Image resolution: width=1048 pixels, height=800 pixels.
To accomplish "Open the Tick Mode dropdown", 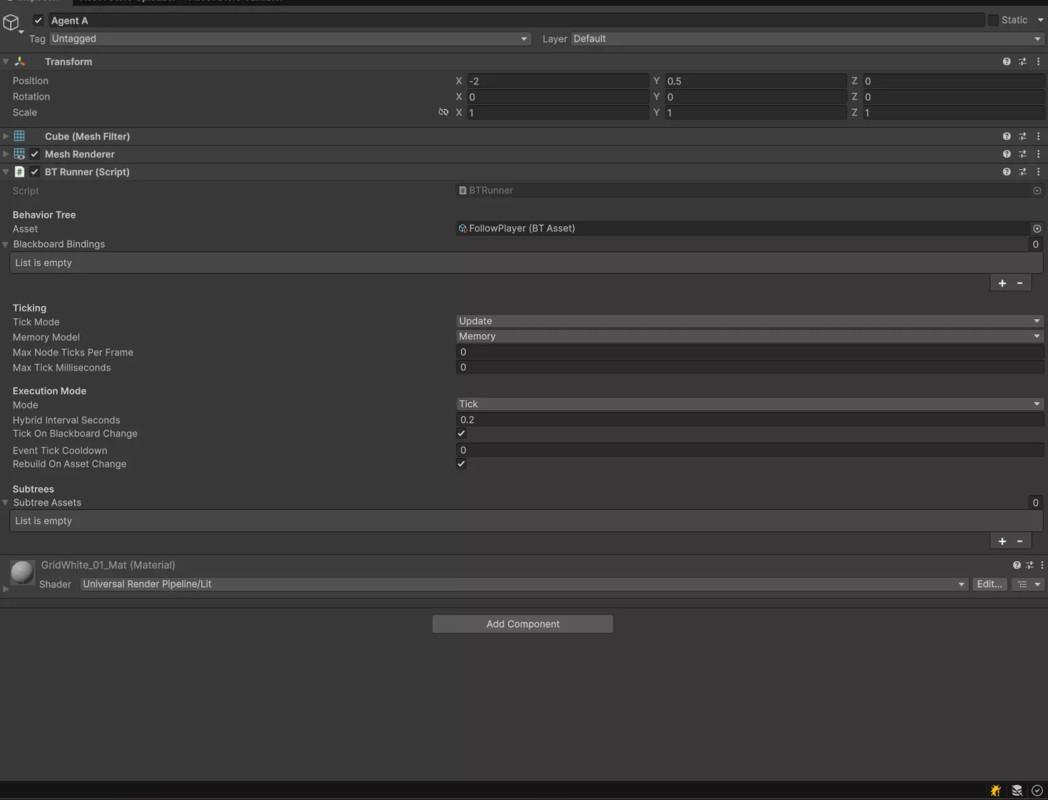I will (749, 321).
